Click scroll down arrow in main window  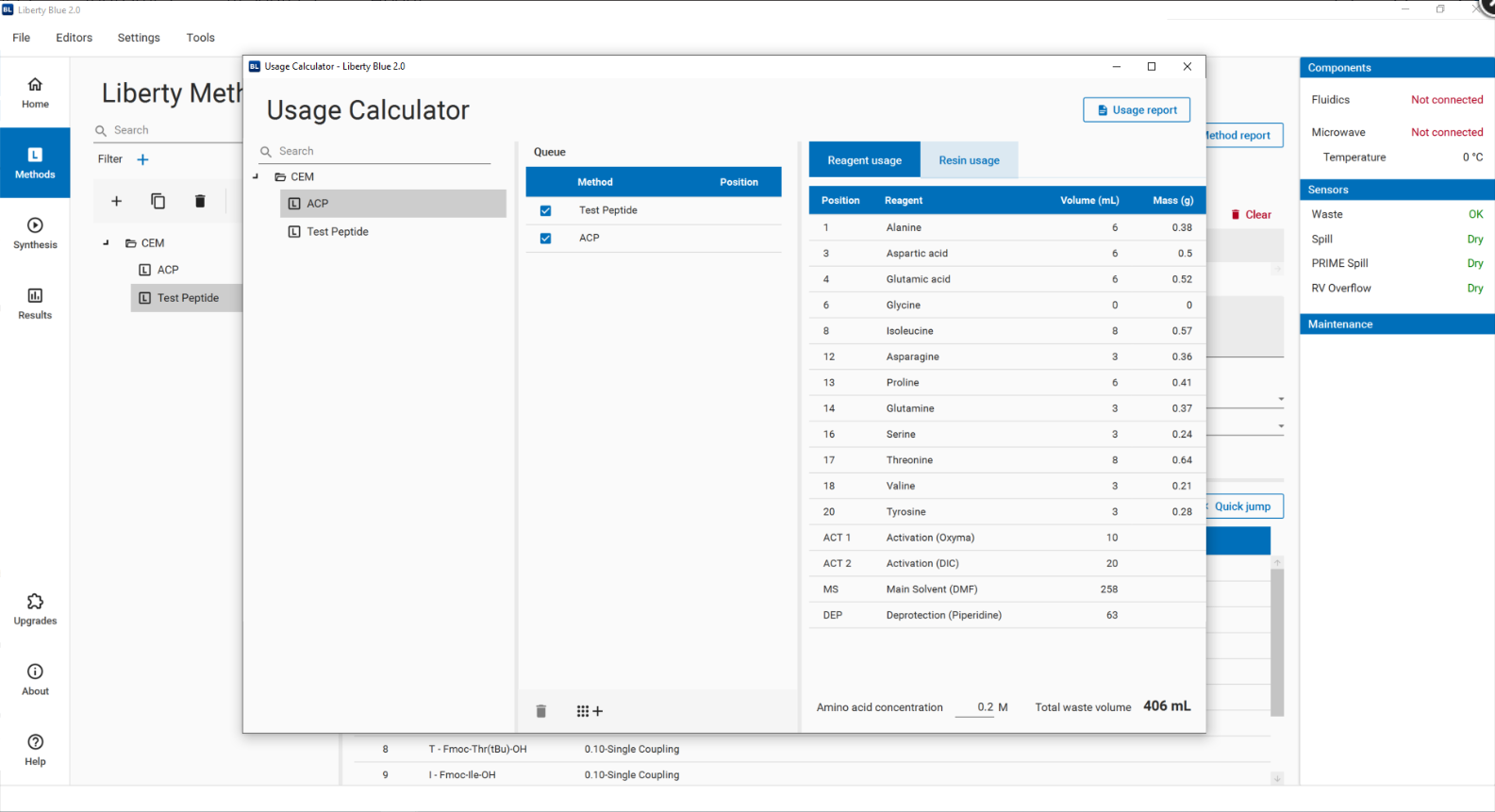[1277, 778]
